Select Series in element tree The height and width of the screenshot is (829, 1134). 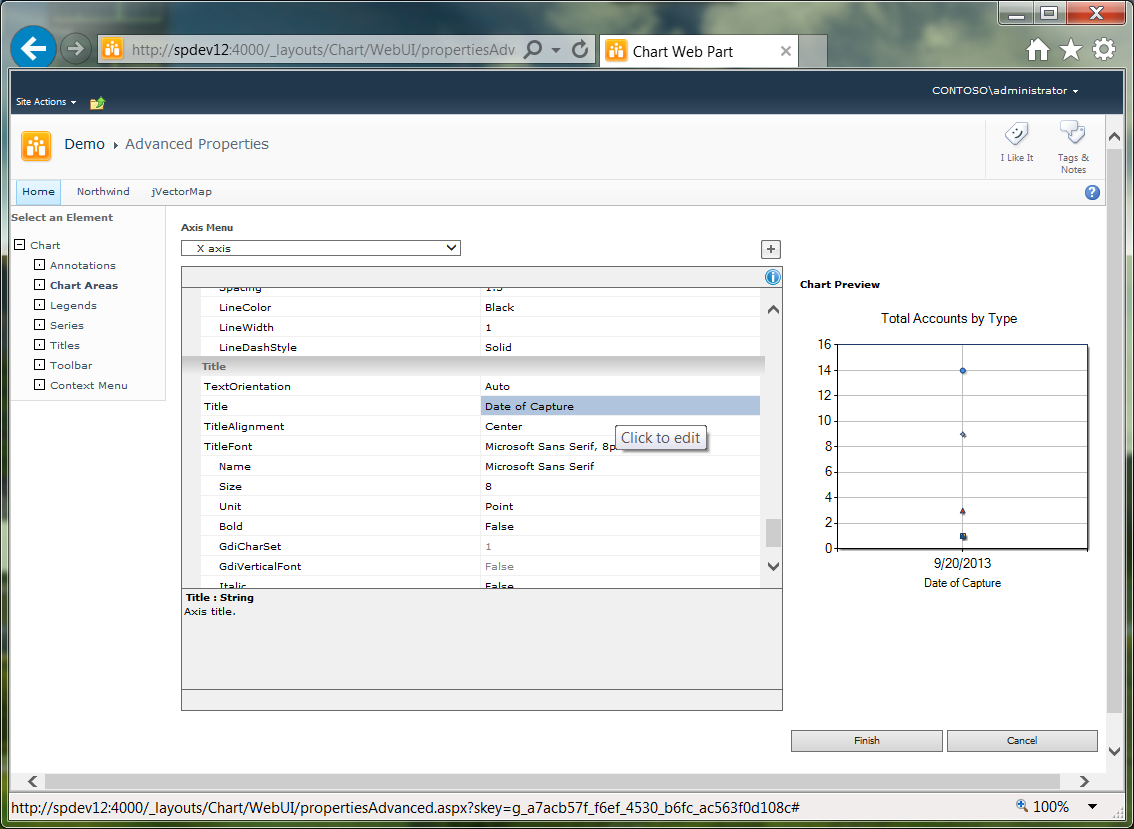coord(67,326)
